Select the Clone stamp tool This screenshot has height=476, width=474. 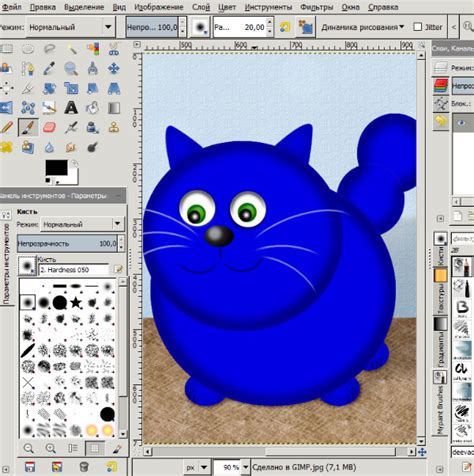point(114,127)
